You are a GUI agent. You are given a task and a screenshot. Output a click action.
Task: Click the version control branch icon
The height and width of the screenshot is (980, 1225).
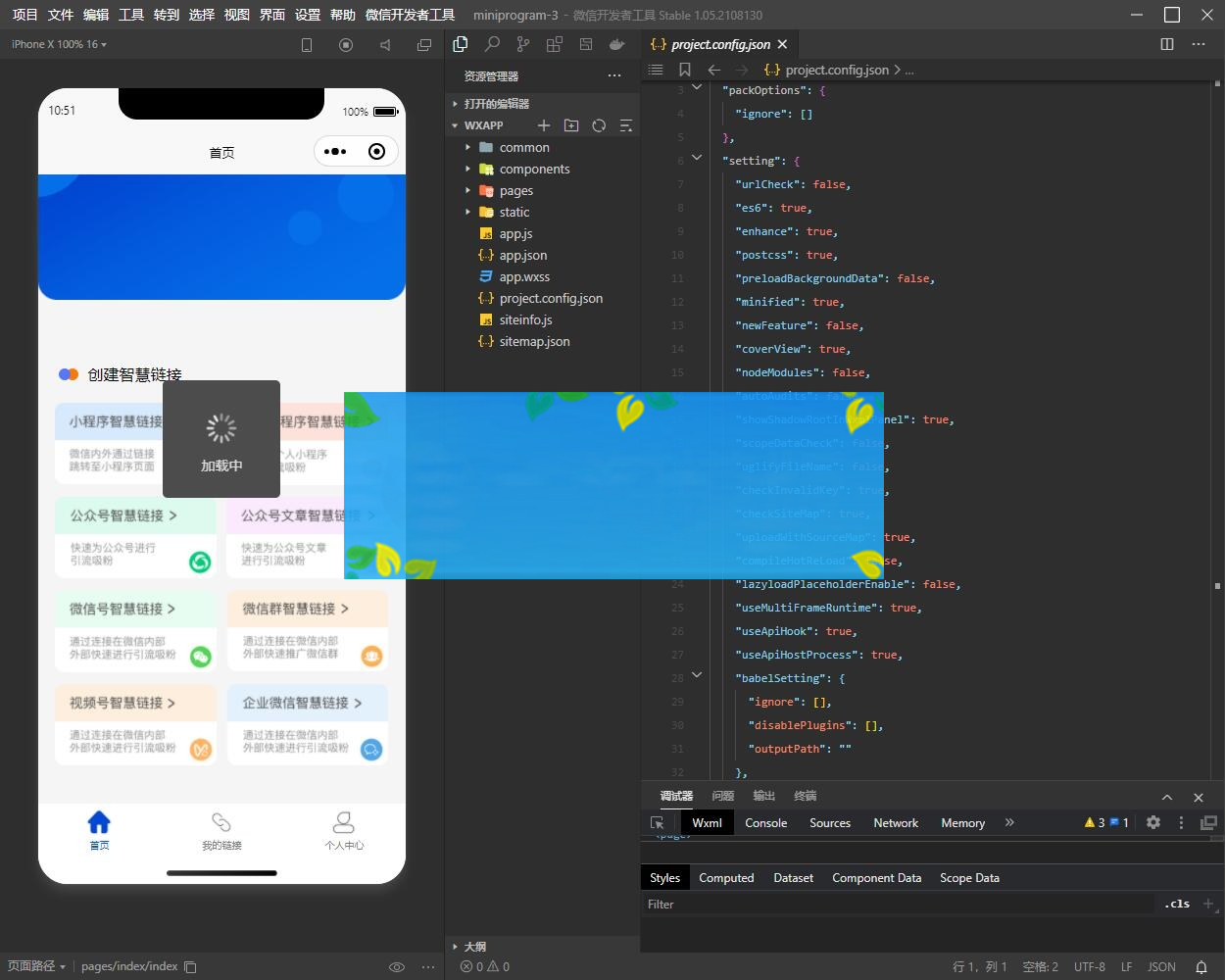pyautogui.click(x=523, y=44)
